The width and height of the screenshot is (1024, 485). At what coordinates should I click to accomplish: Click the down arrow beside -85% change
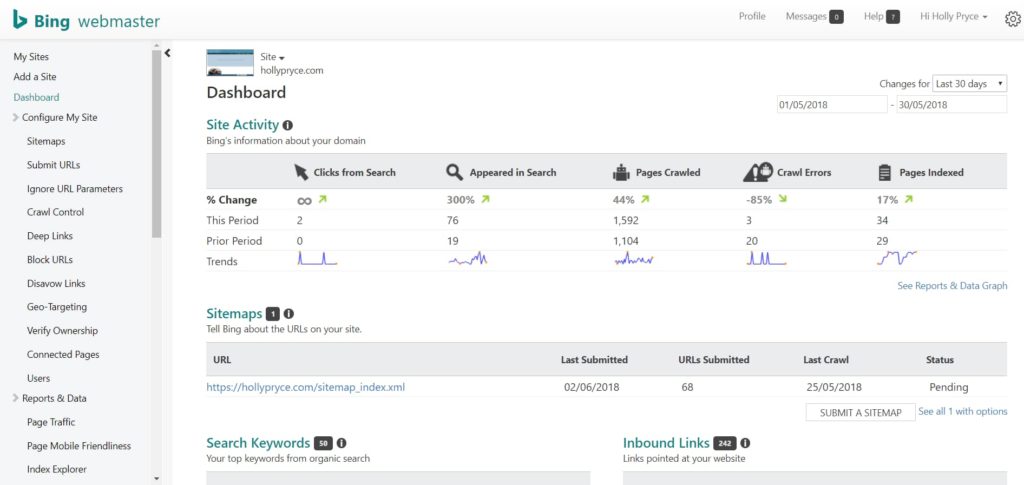(783, 199)
